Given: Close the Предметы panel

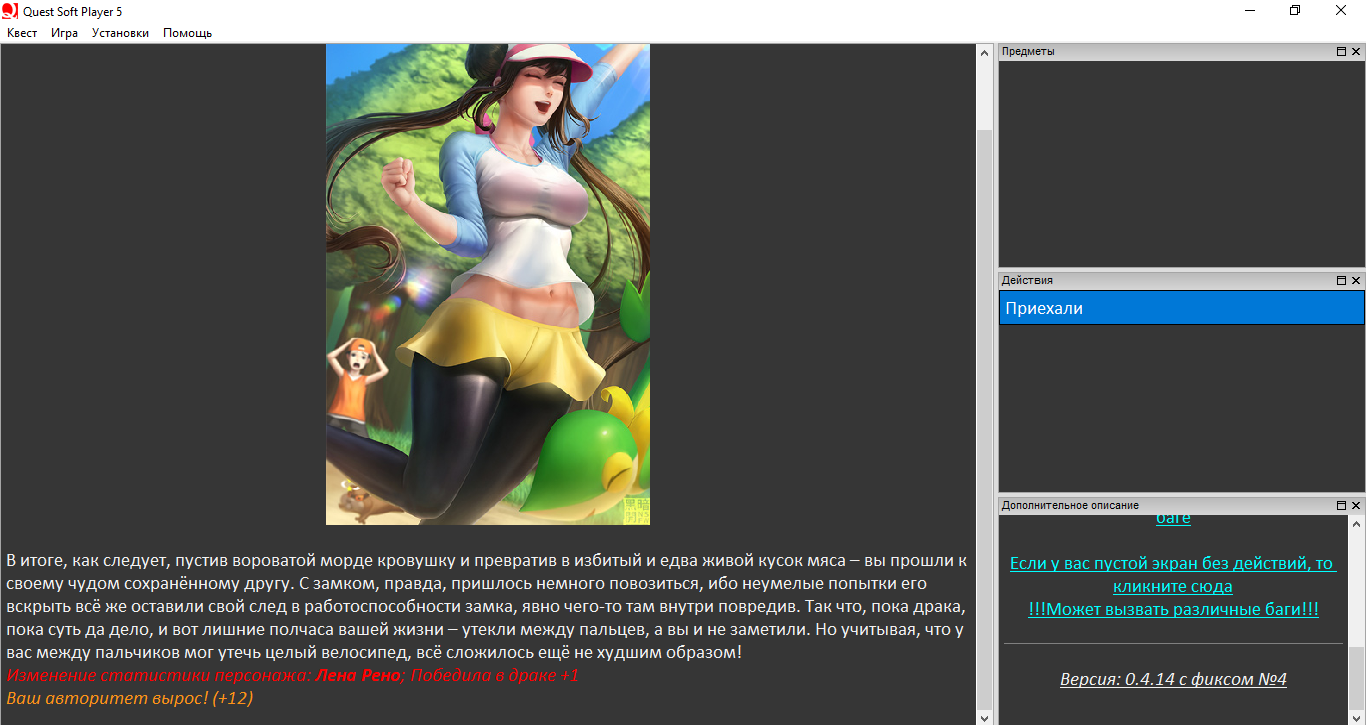Looking at the screenshot, I should click(x=1356, y=52).
